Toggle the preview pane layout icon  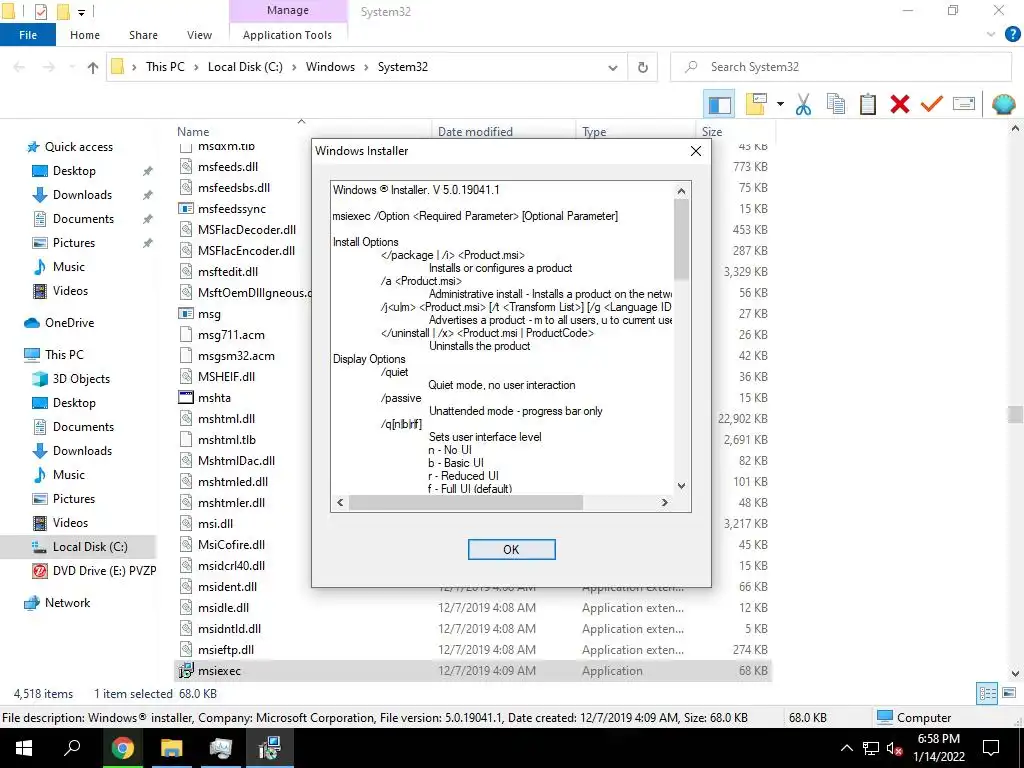click(x=720, y=104)
